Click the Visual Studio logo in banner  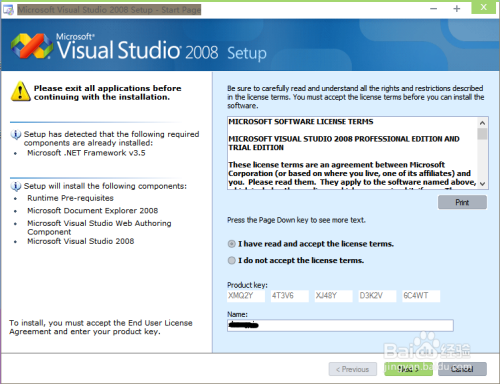pos(32,46)
